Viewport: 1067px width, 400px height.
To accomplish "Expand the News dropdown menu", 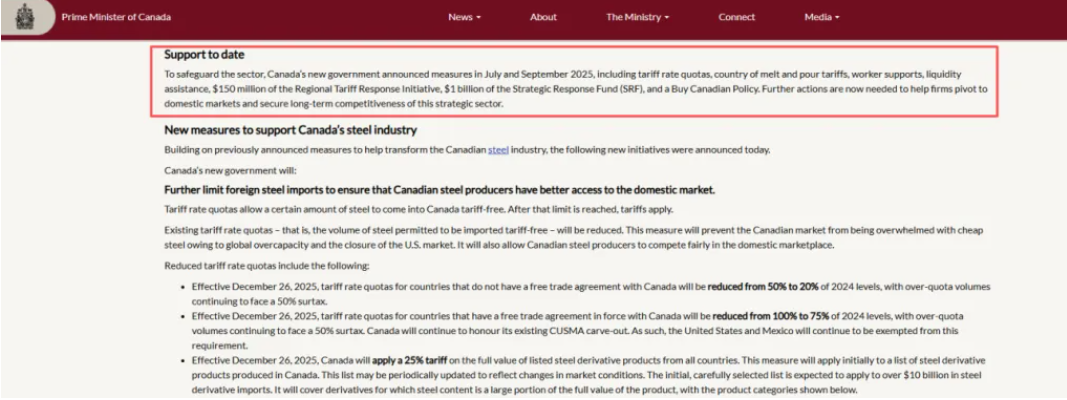I will point(464,17).
